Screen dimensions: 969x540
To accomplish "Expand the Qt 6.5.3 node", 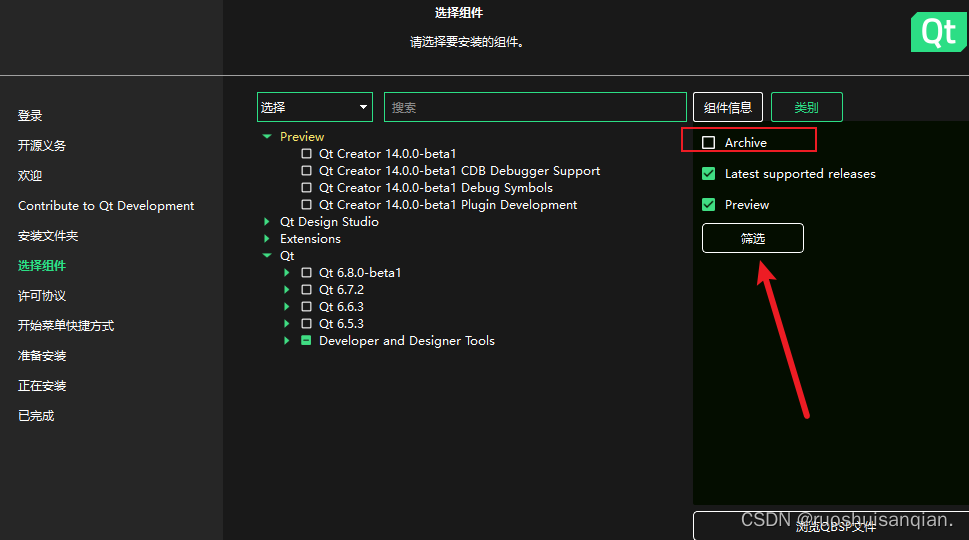I will click(287, 323).
